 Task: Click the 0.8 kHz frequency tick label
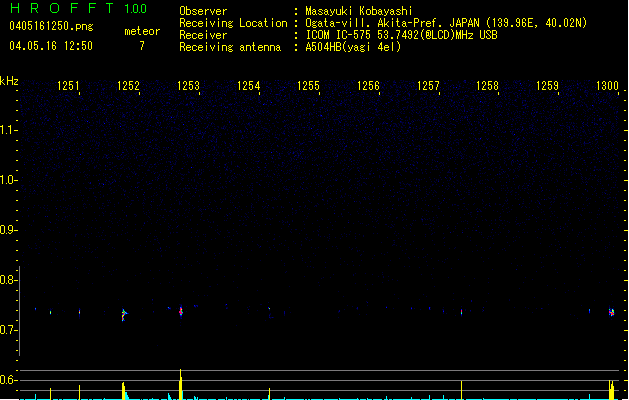click(x=8, y=280)
